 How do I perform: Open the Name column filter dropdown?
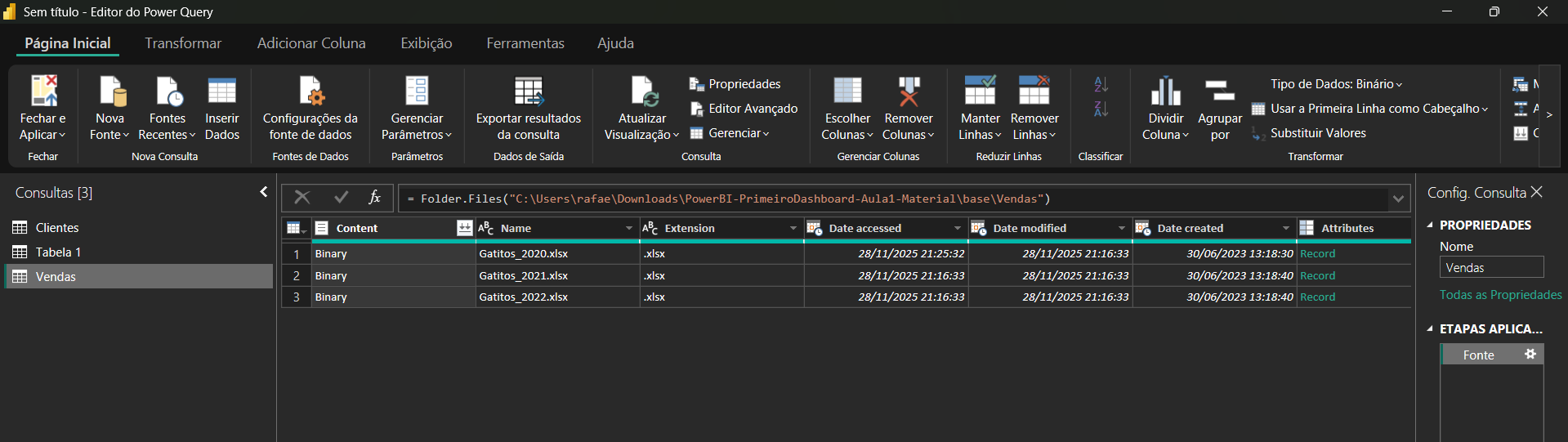point(628,229)
